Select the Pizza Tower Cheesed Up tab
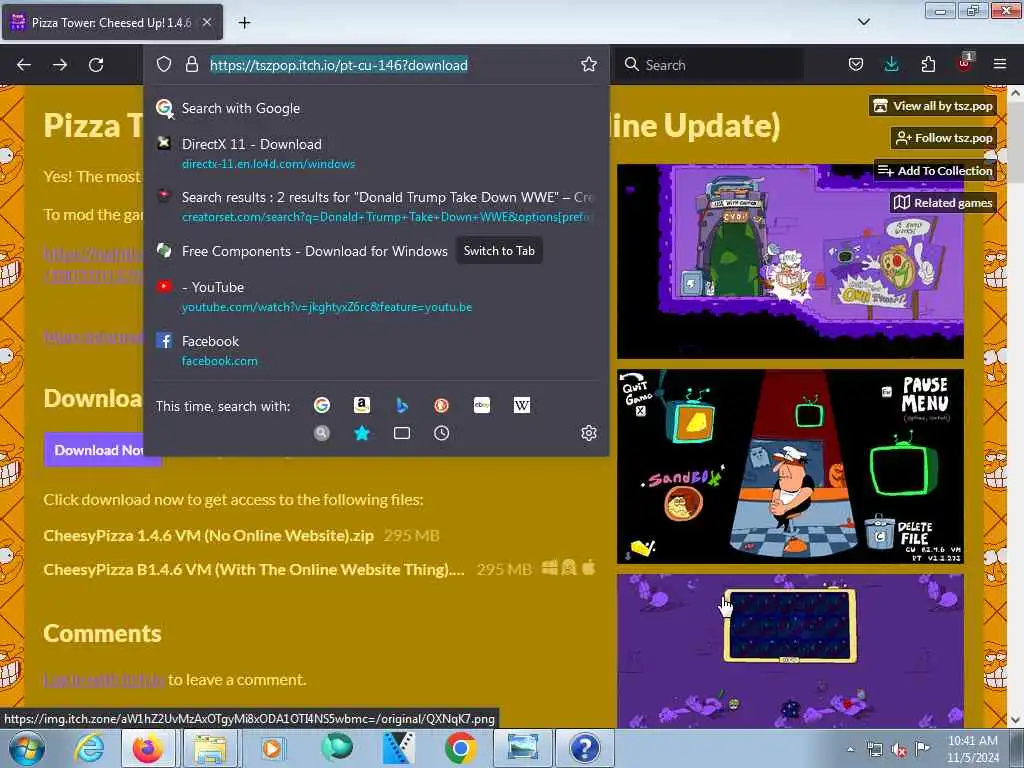The width and height of the screenshot is (1024, 768). 112,22
